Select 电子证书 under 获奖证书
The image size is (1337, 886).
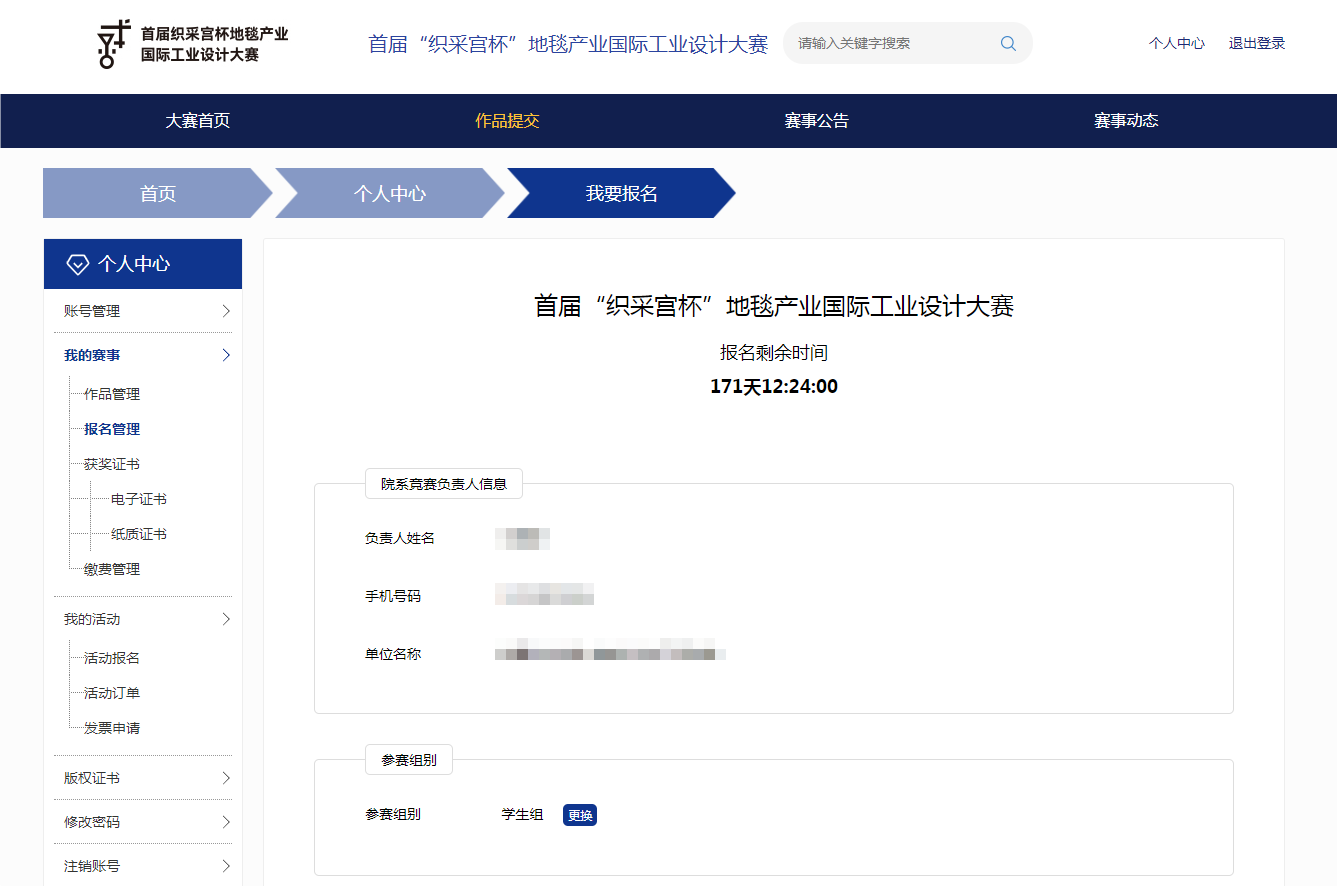(x=138, y=499)
